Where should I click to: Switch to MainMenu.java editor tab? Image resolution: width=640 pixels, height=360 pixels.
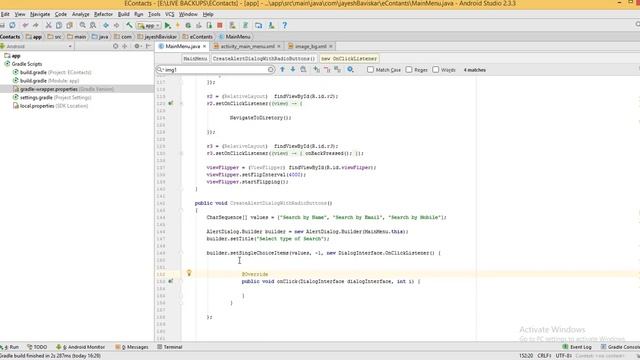183,46
